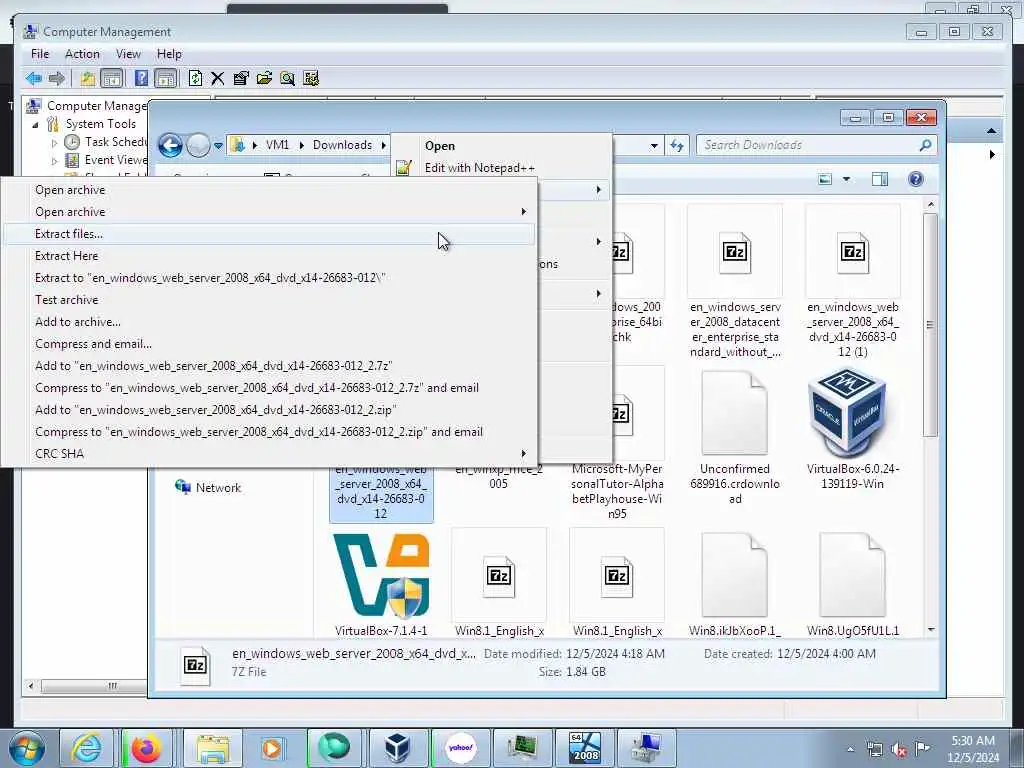1024x768 pixels.
Task: Click Explorer blue Back button
Action: click(170, 145)
